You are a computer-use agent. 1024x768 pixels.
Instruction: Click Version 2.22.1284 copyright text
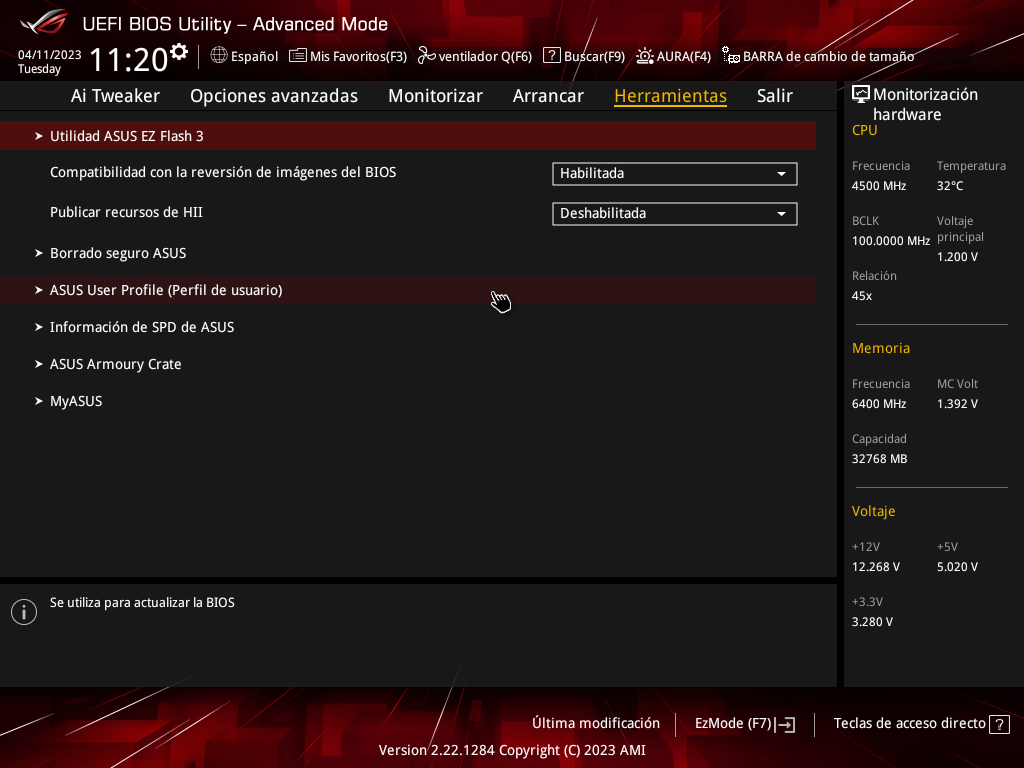[512, 750]
